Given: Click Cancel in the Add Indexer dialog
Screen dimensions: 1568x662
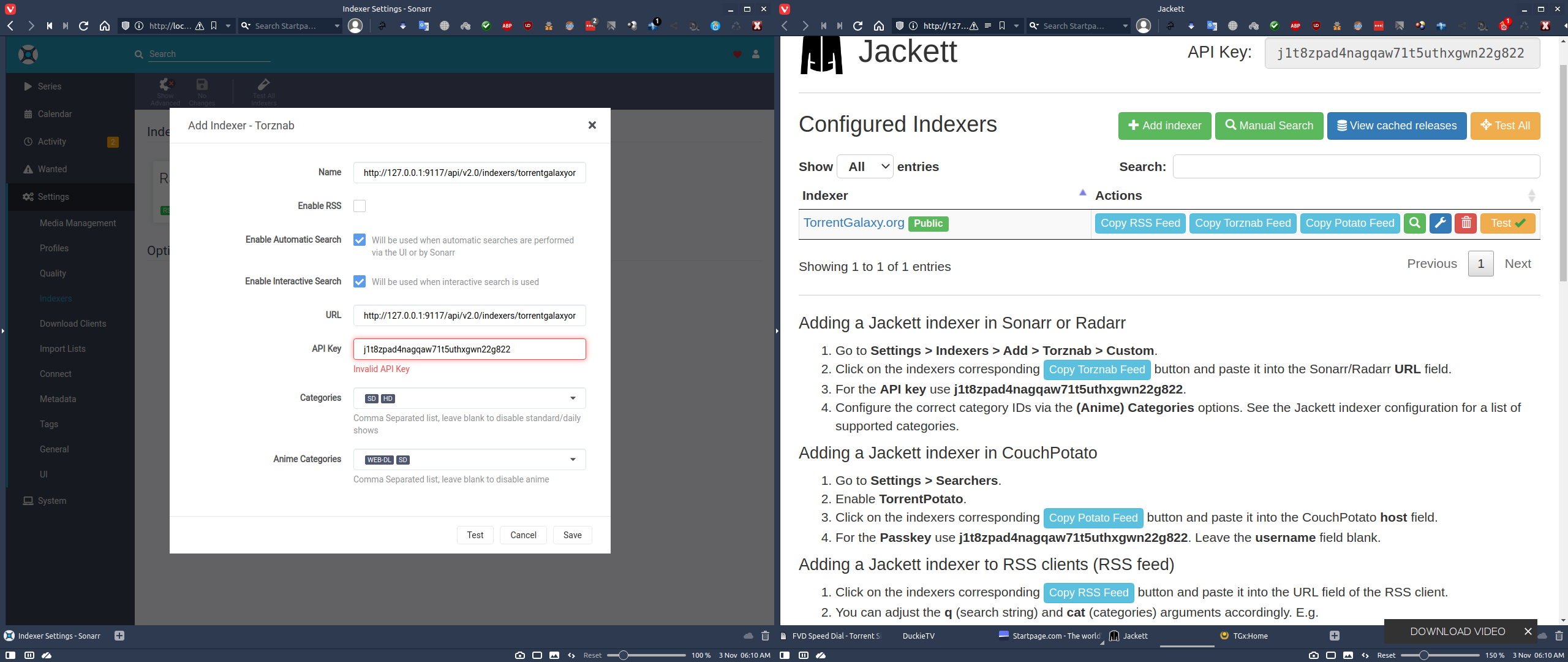Looking at the screenshot, I should click(x=523, y=535).
